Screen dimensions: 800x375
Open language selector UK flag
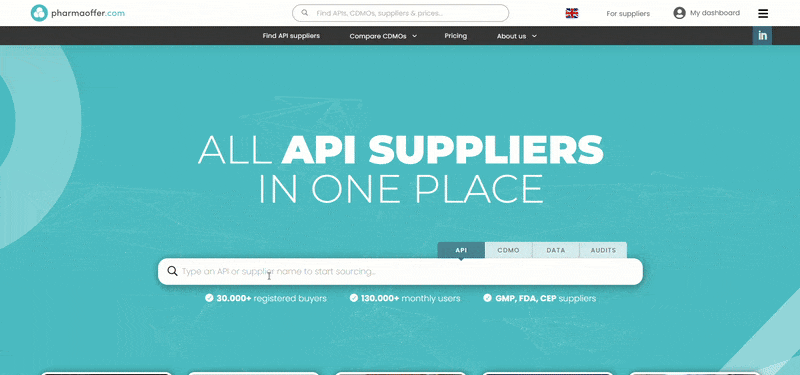click(x=572, y=13)
